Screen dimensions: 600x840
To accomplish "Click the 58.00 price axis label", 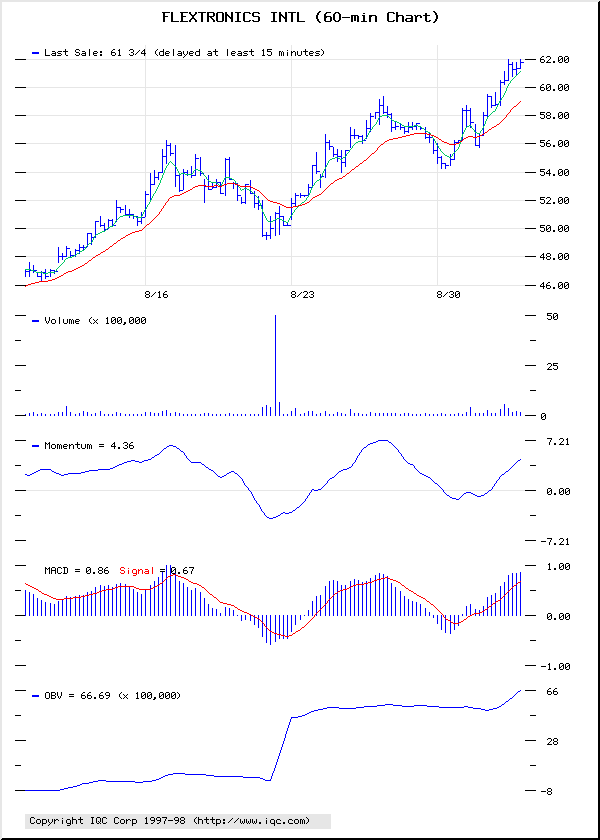I will click(x=554, y=116).
